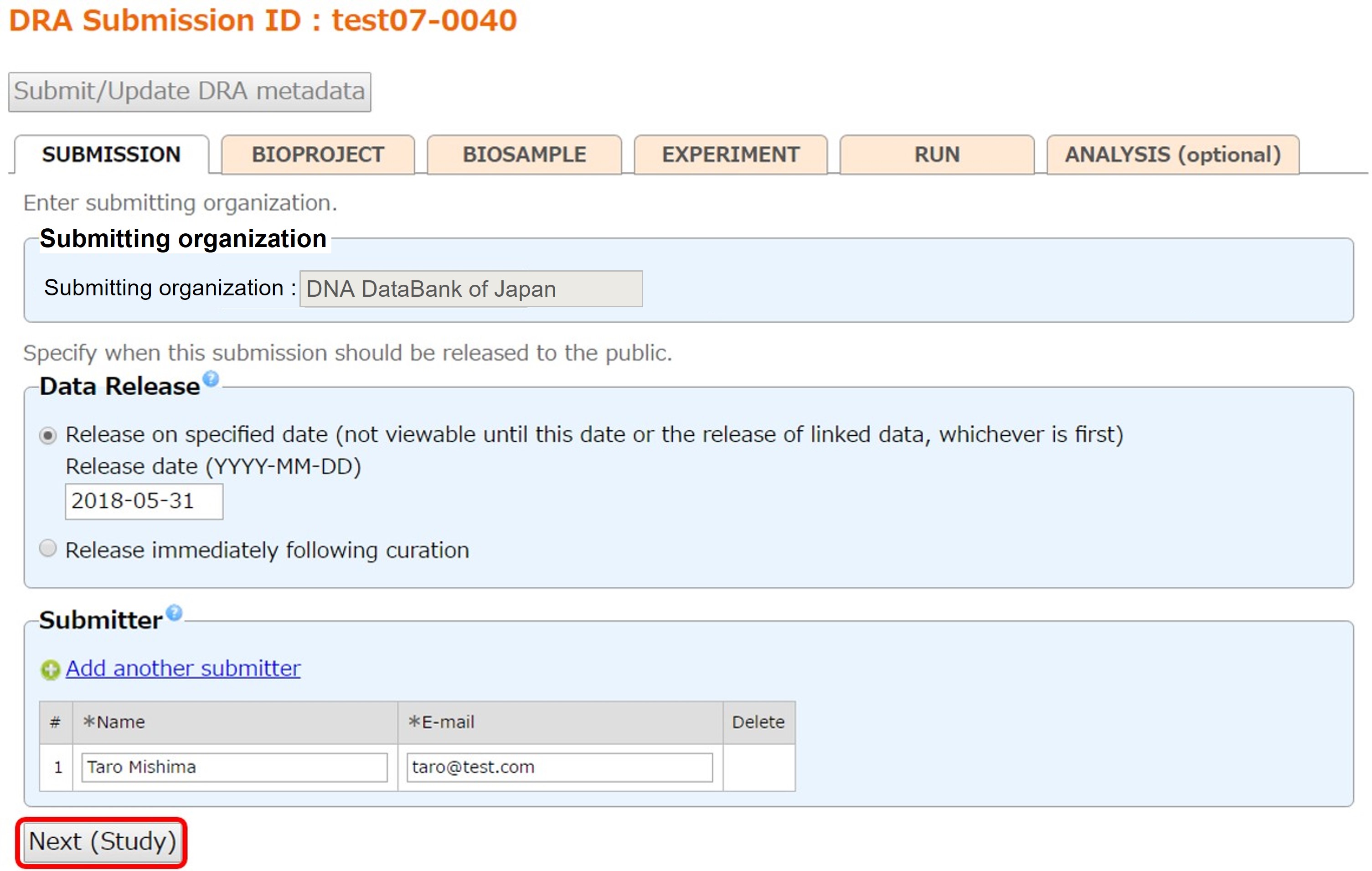Open the BIOSAMPLE tab
The width and height of the screenshot is (1372, 871).
coord(524,155)
